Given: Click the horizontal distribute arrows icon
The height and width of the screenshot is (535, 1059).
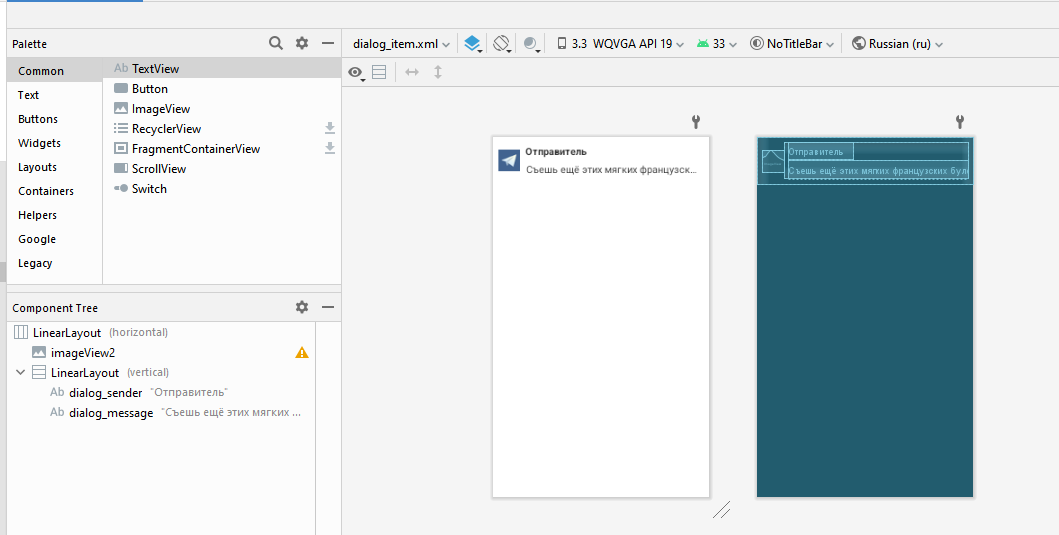Looking at the screenshot, I should tap(412, 72).
